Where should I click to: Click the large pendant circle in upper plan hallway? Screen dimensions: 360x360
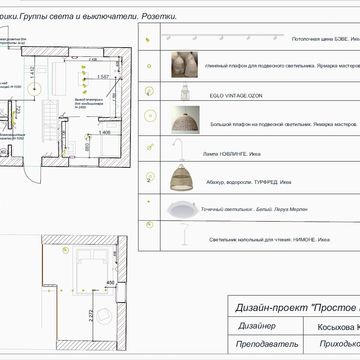34,89
